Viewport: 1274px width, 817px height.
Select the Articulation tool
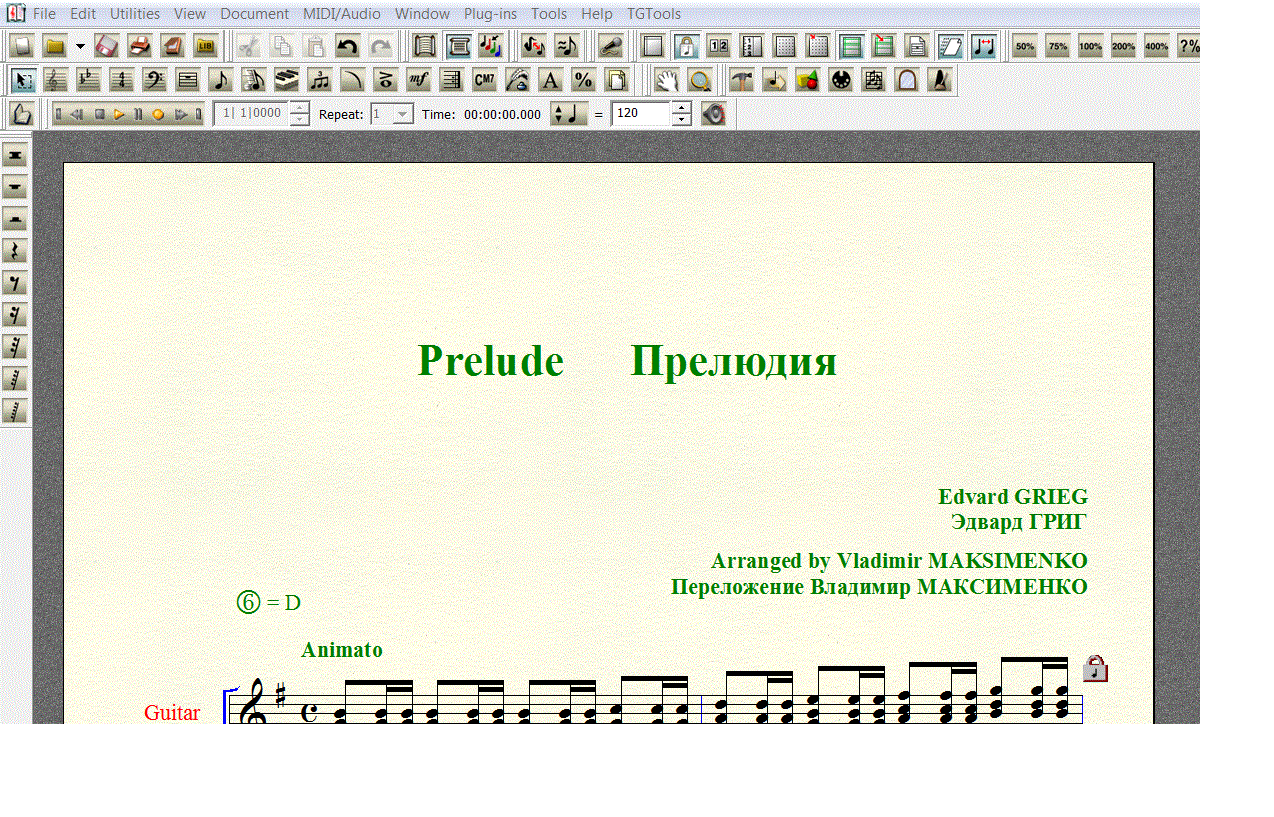[x=386, y=80]
